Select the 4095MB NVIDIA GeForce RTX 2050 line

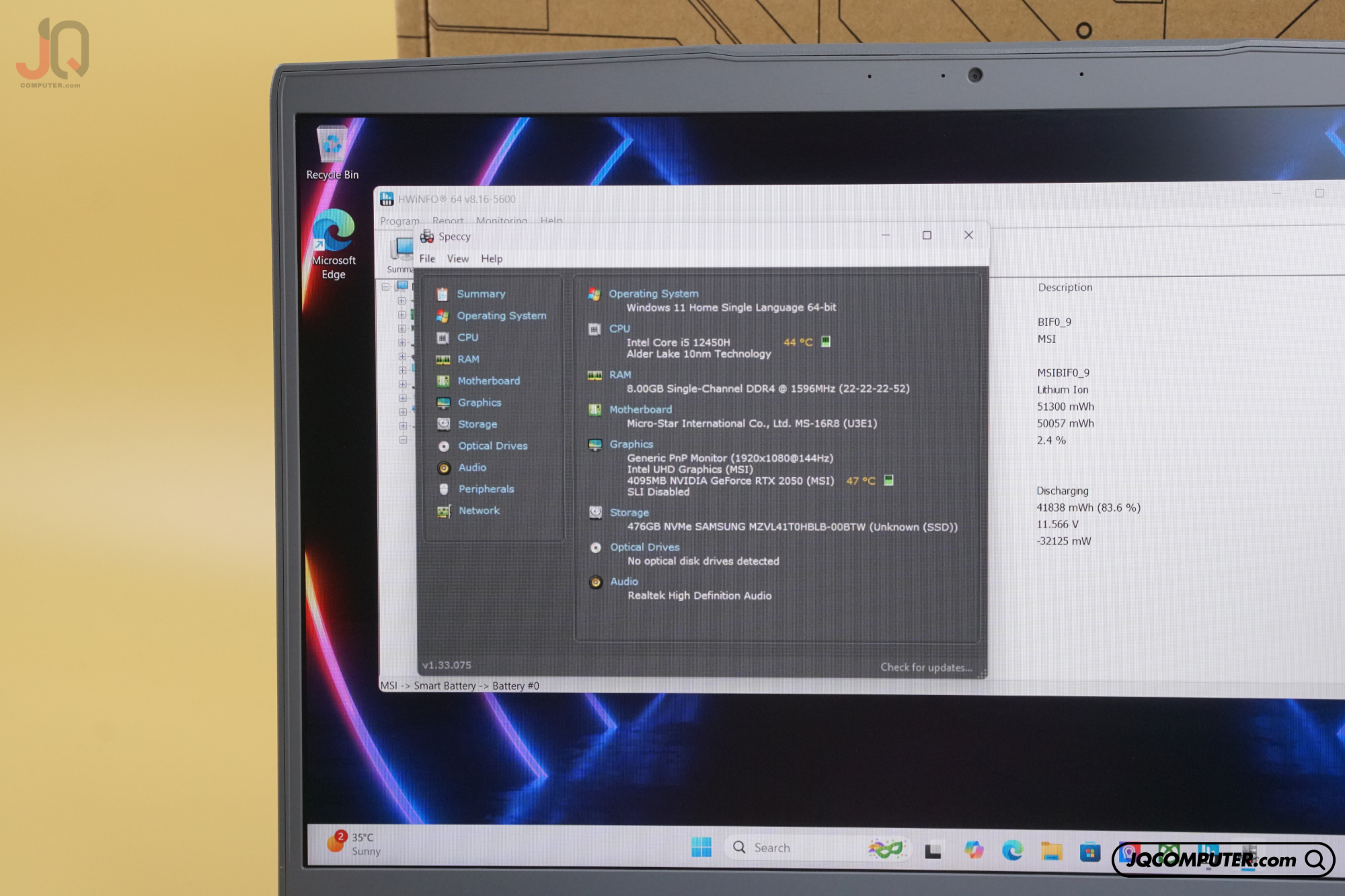pos(730,481)
